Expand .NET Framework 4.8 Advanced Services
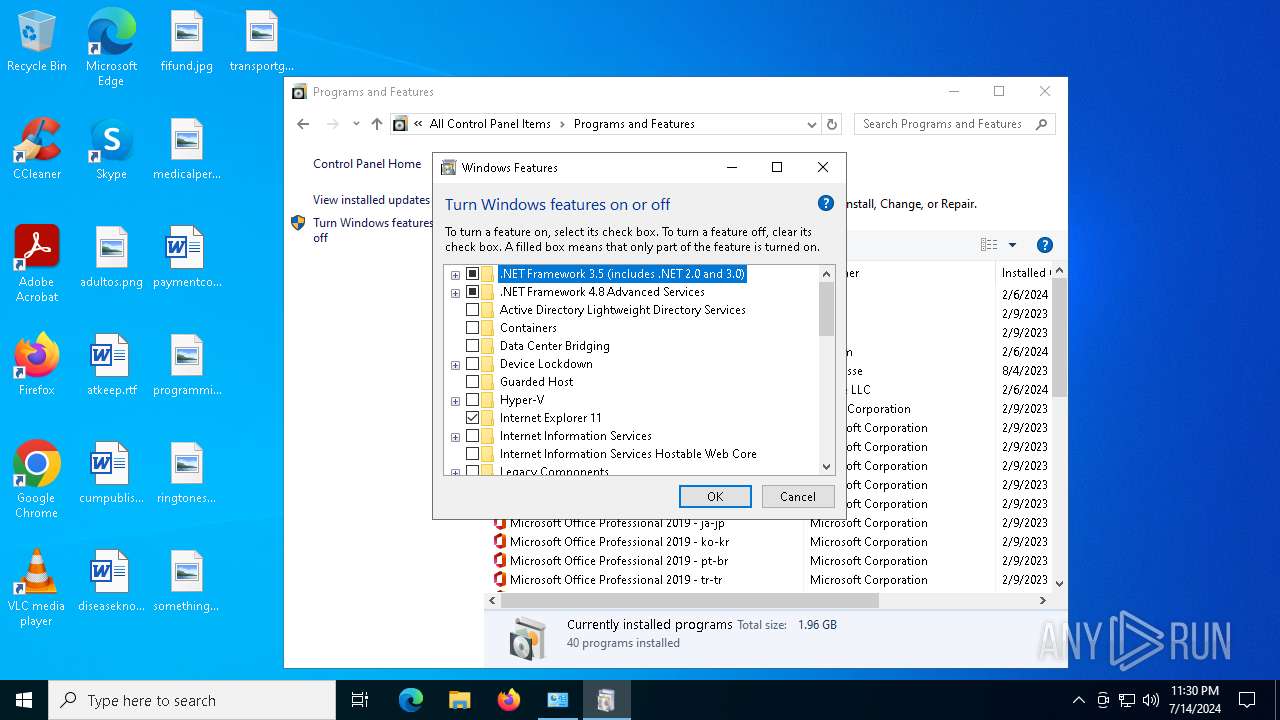Viewport: 1280px width, 720px height. point(455,293)
